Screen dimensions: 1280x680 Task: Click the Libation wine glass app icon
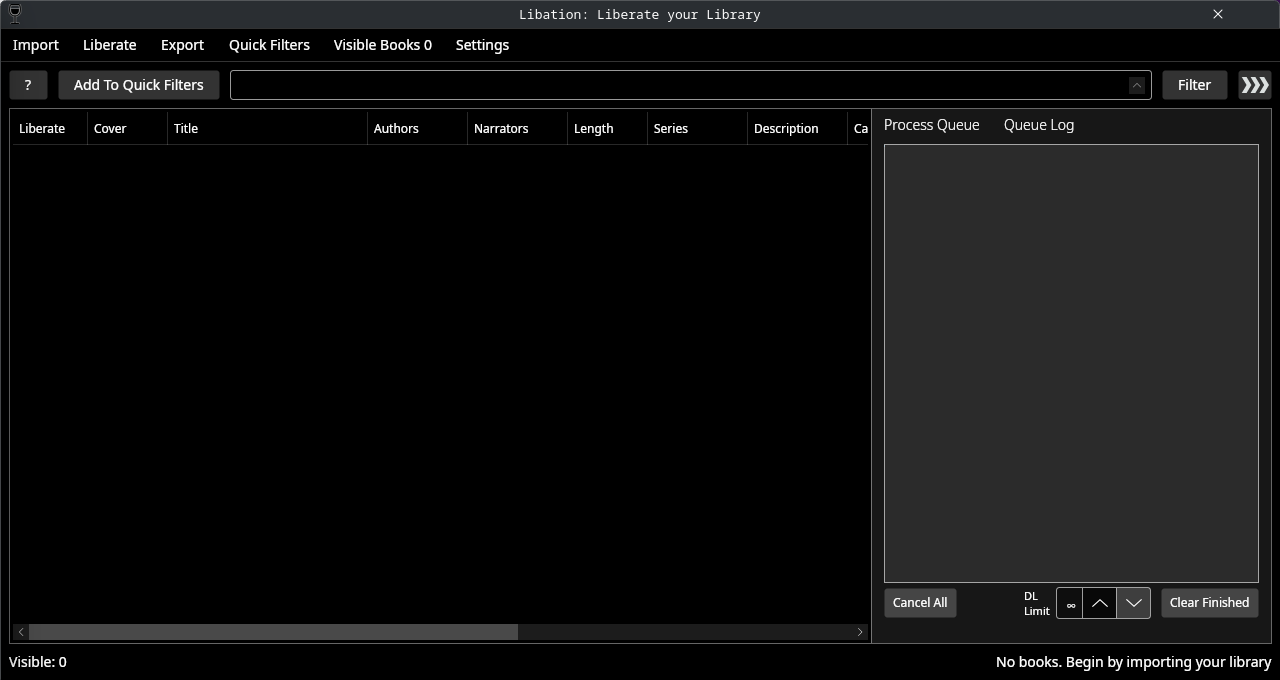(x=15, y=14)
